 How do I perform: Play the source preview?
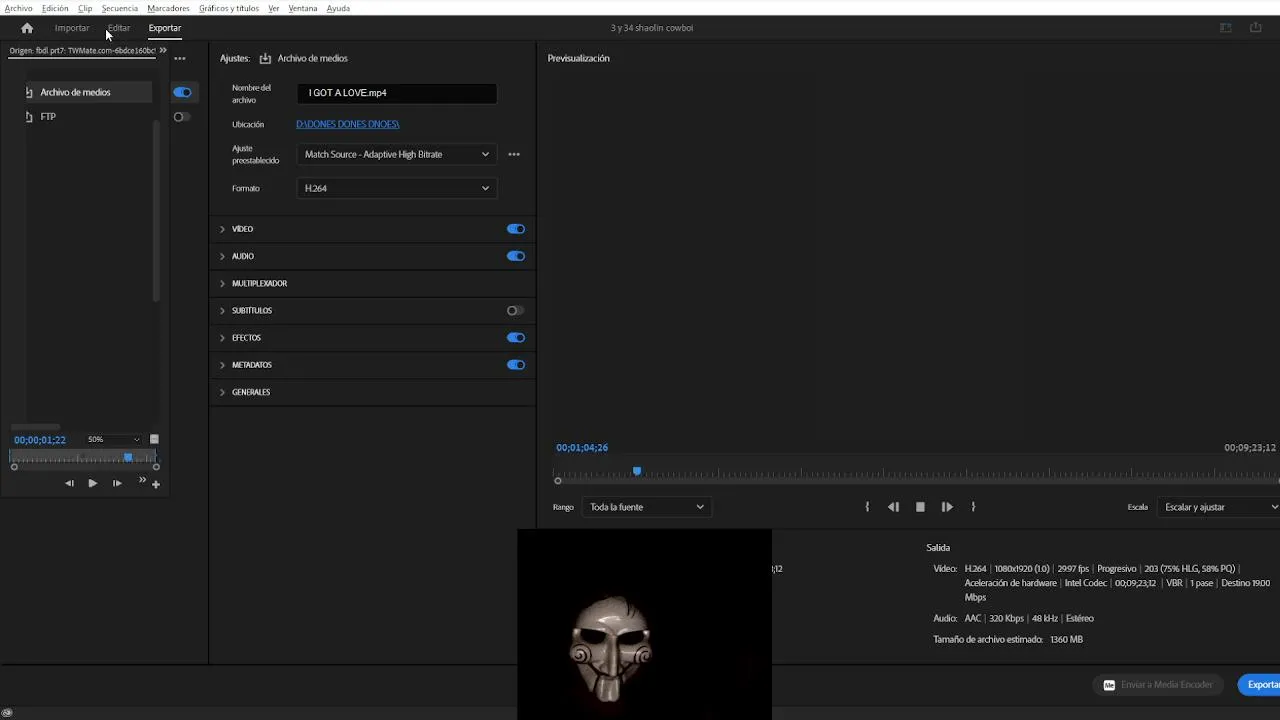coord(92,483)
